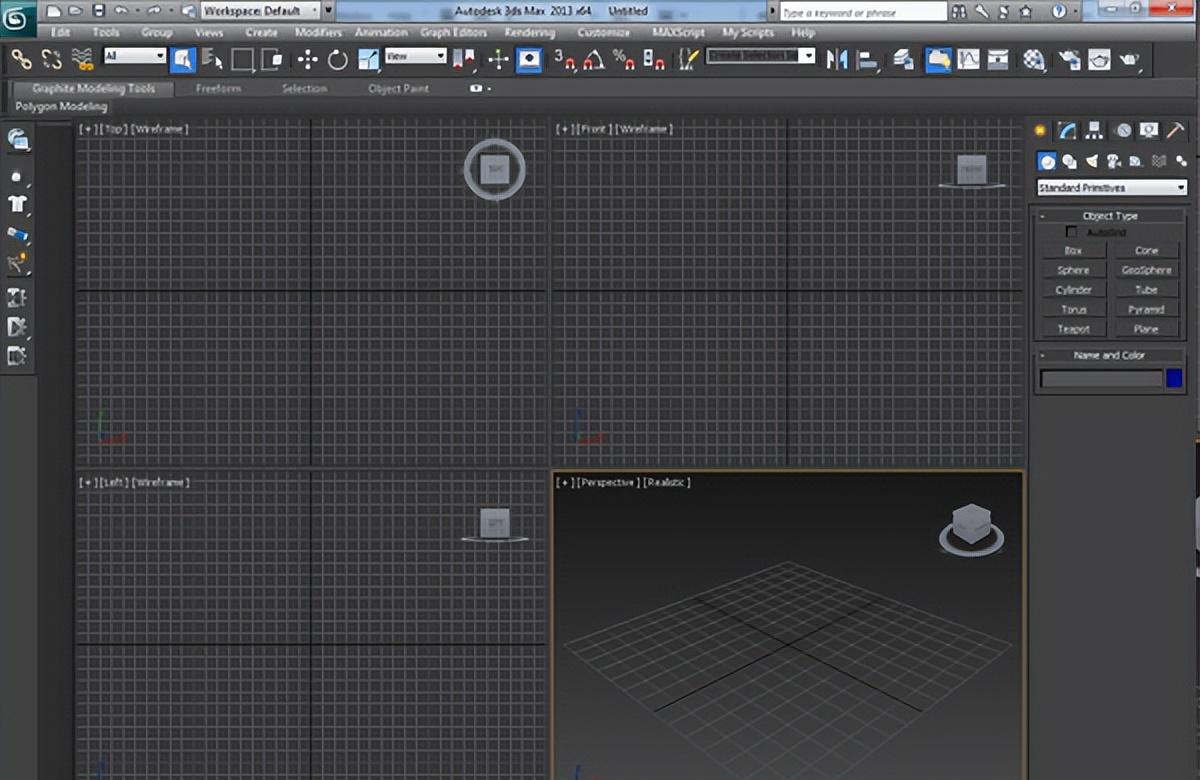The image size is (1200, 780).
Task: Select the Select and Link chain tool
Action: tap(22, 59)
